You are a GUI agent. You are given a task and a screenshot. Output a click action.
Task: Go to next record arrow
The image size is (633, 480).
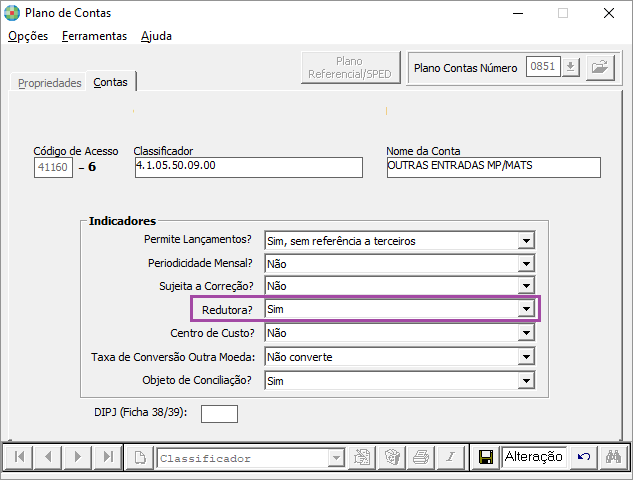coord(78,457)
